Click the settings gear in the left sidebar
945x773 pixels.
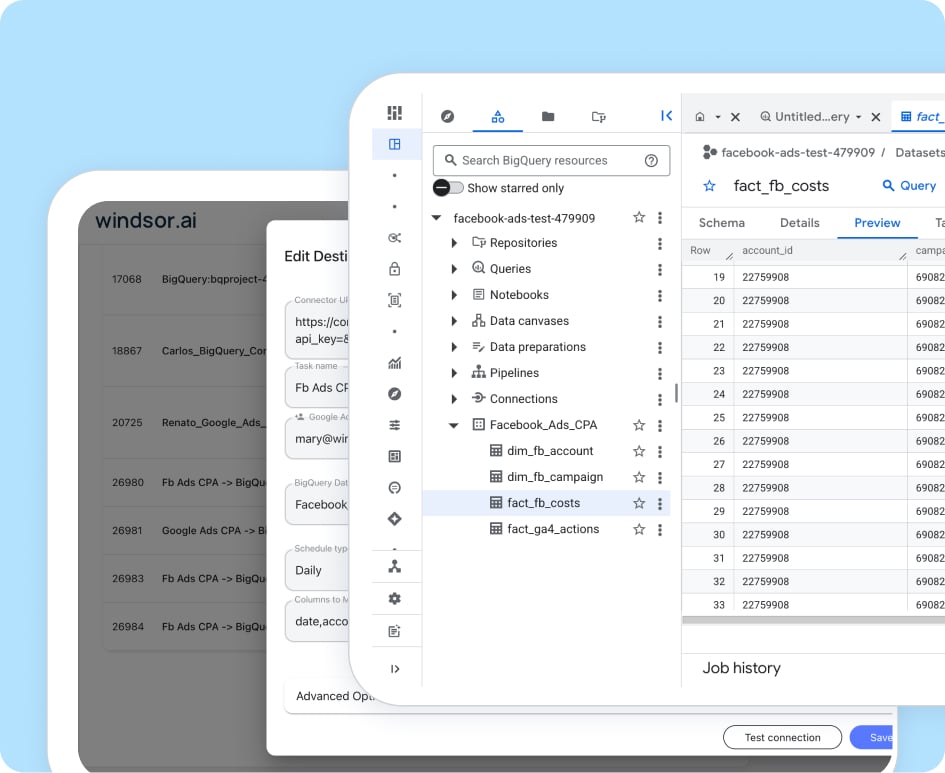(394, 598)
